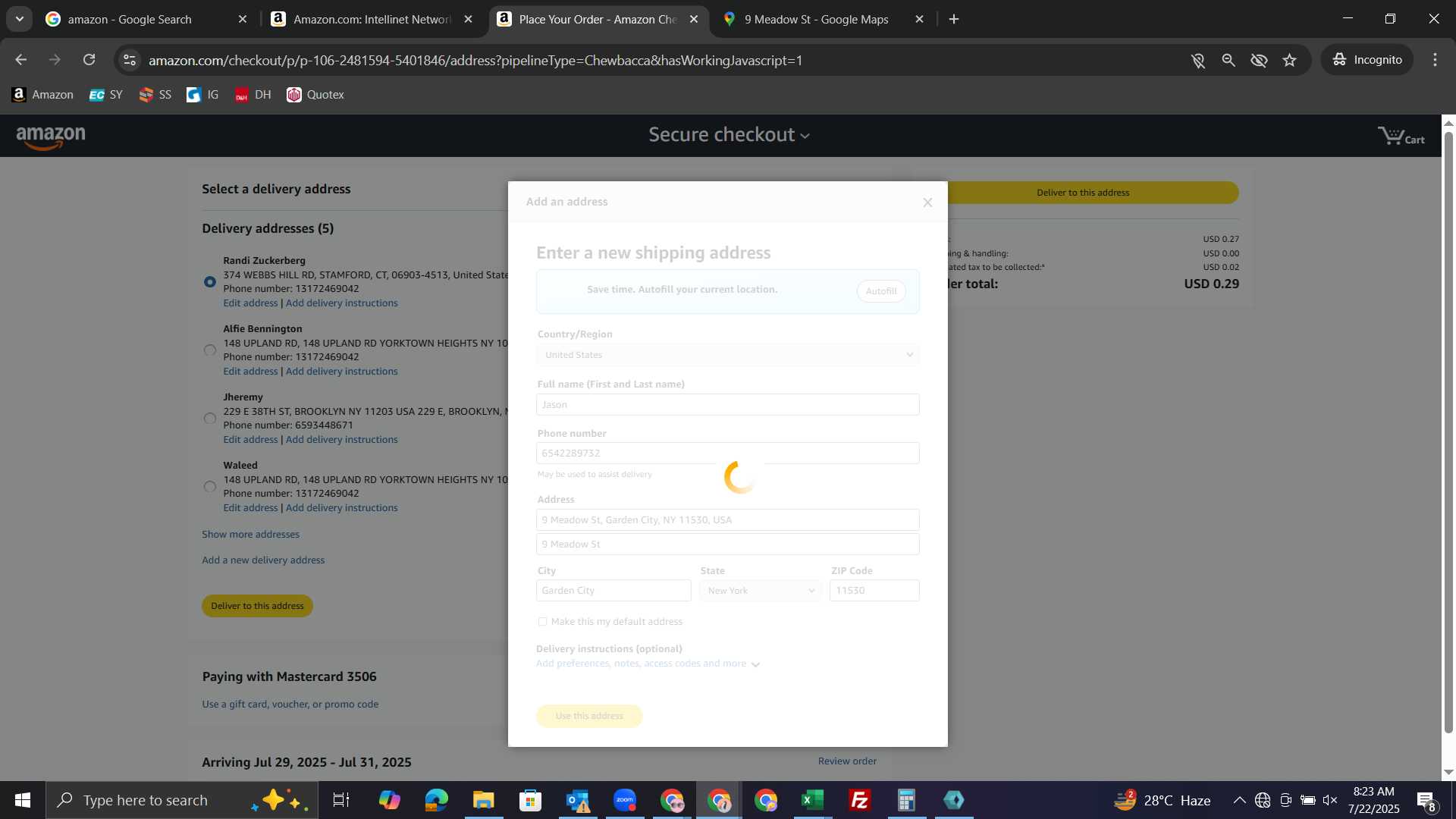
Task: Click City input field
Action: pyautogui.click(x=613, y=591)
